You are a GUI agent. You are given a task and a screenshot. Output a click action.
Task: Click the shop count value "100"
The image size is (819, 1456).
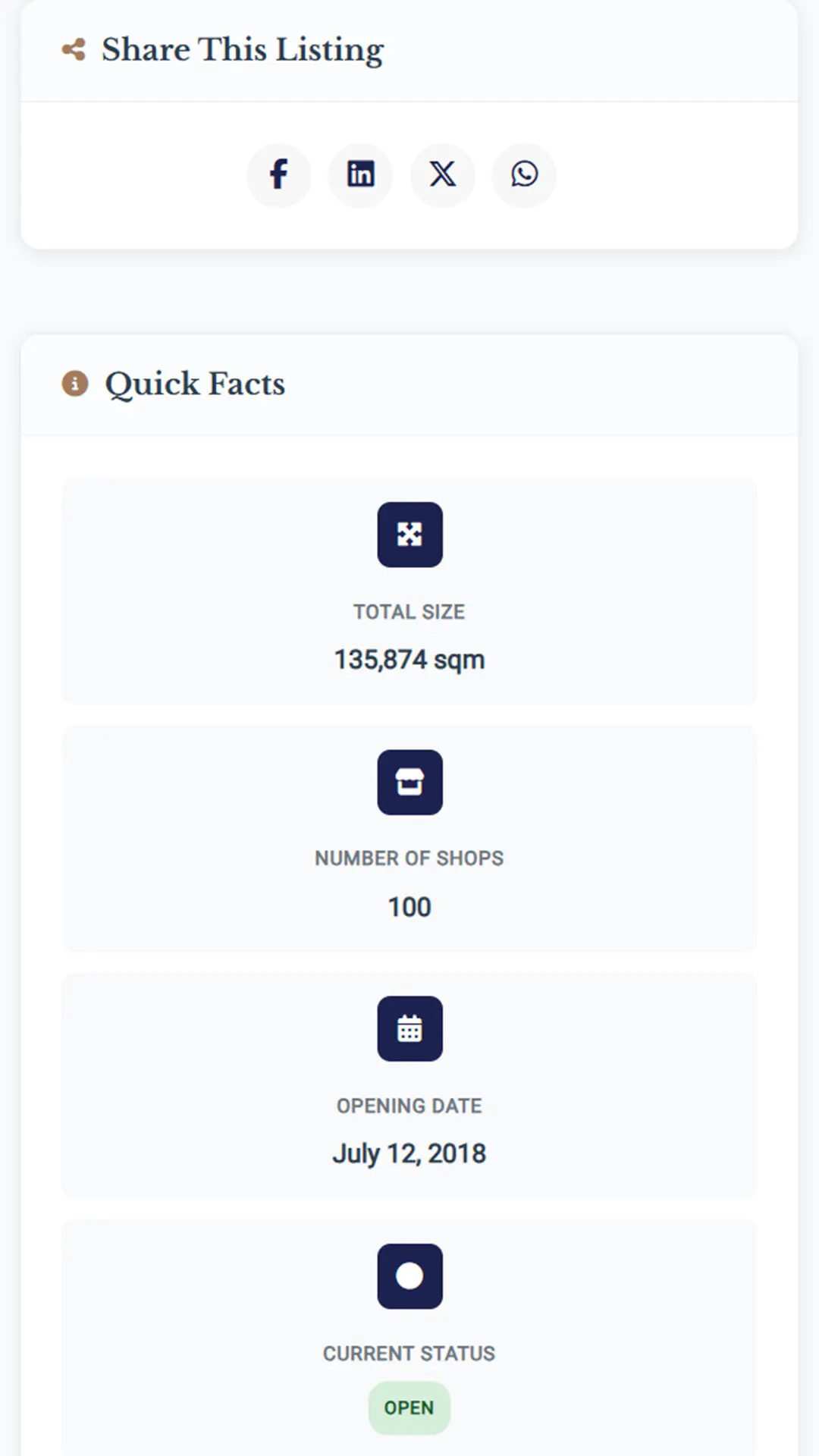pos(409,907)
